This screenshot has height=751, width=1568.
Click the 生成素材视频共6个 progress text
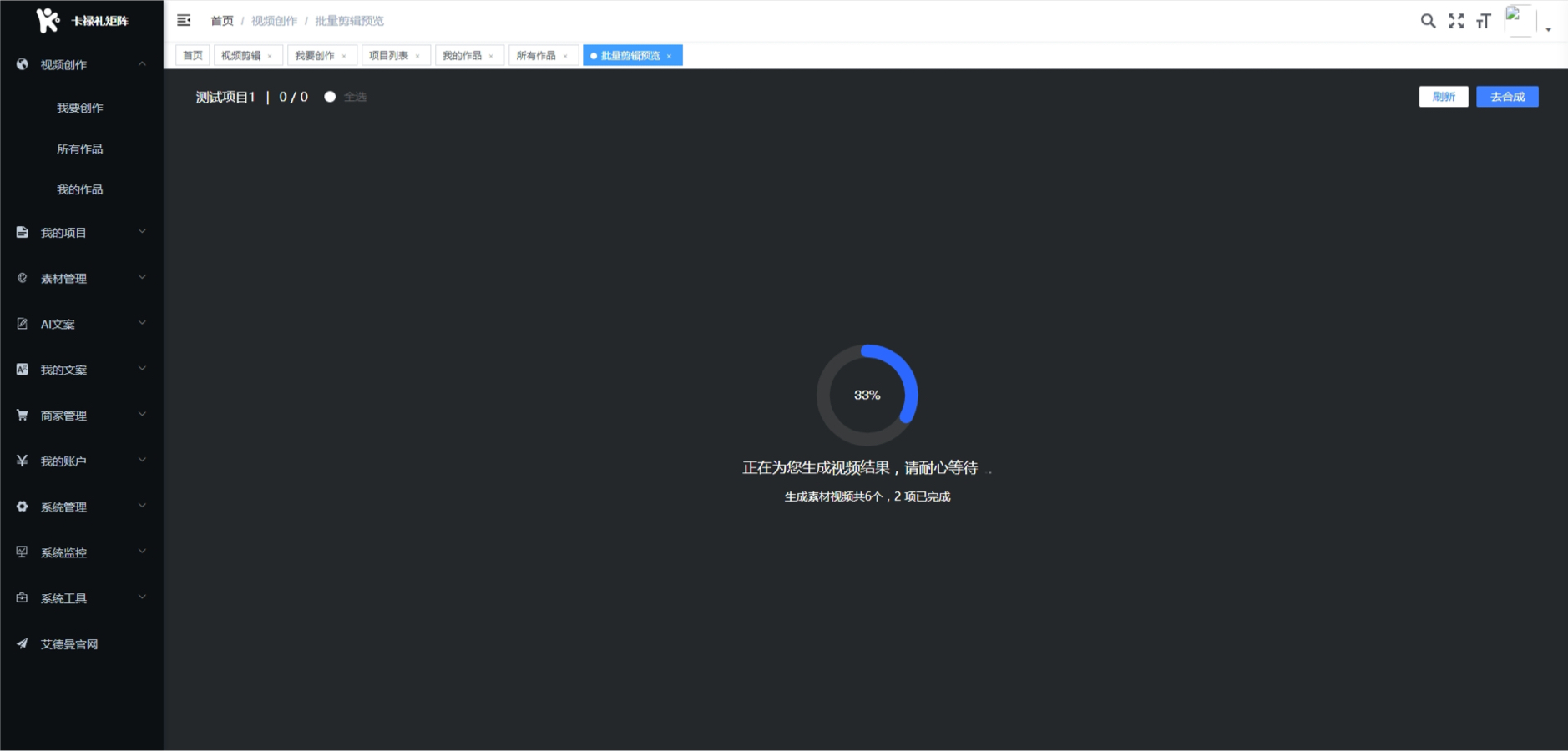tap(867, 496)
